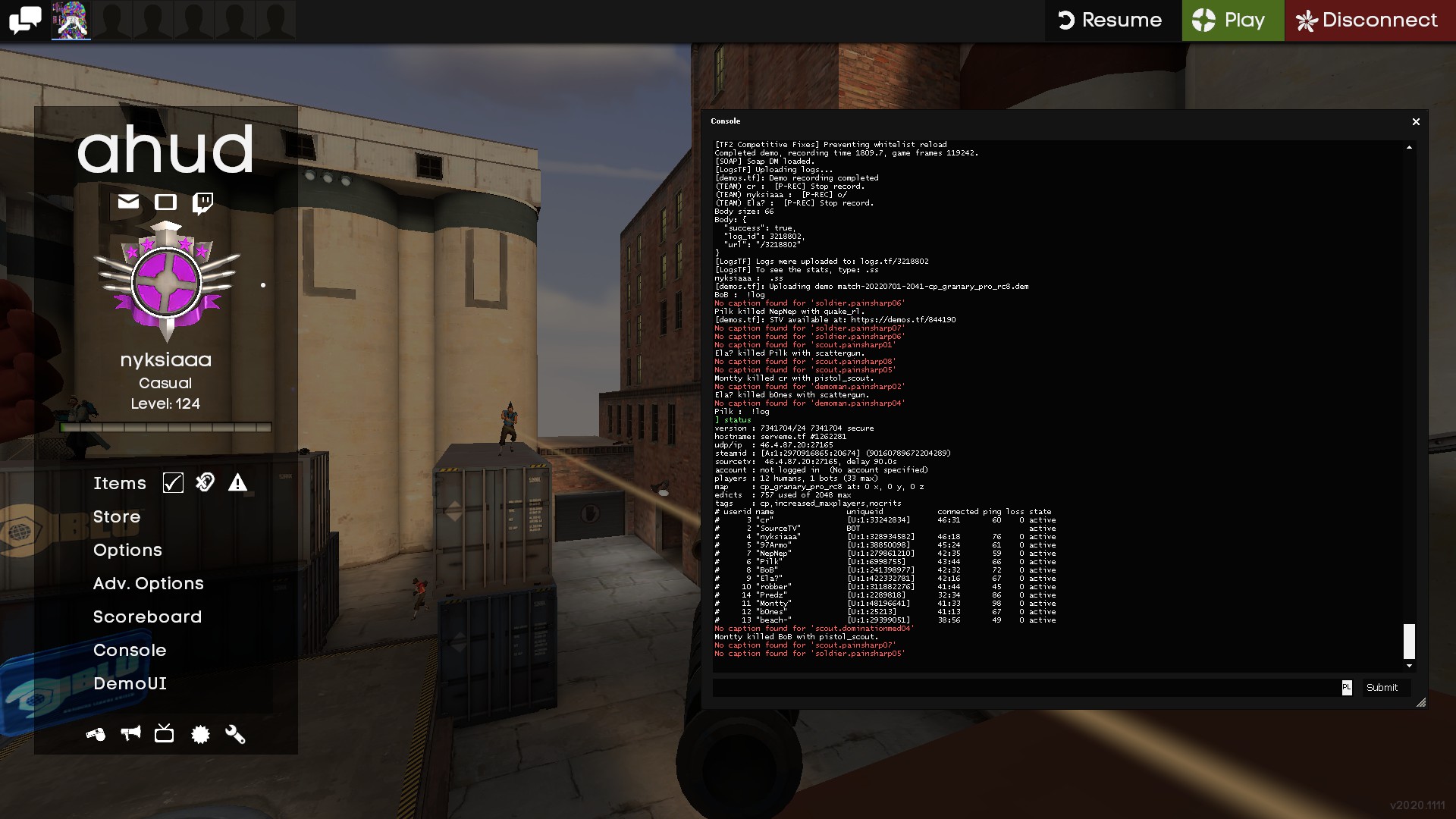The height and width of the screenshot is (819, 1456).
Task: Click the green Play button
Action: [x=1233, y=20]
